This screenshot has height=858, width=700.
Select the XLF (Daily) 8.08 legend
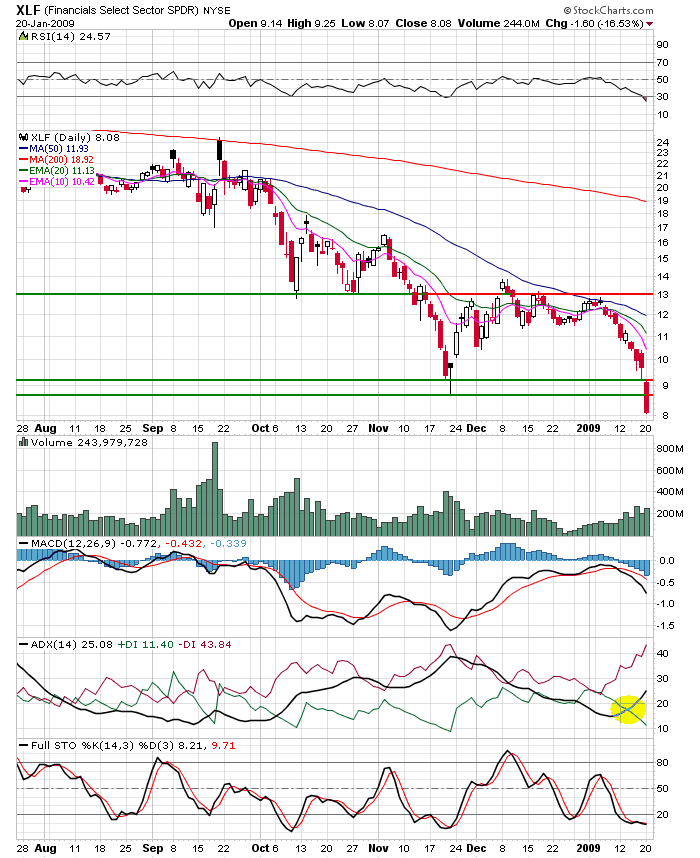[75, 137]
